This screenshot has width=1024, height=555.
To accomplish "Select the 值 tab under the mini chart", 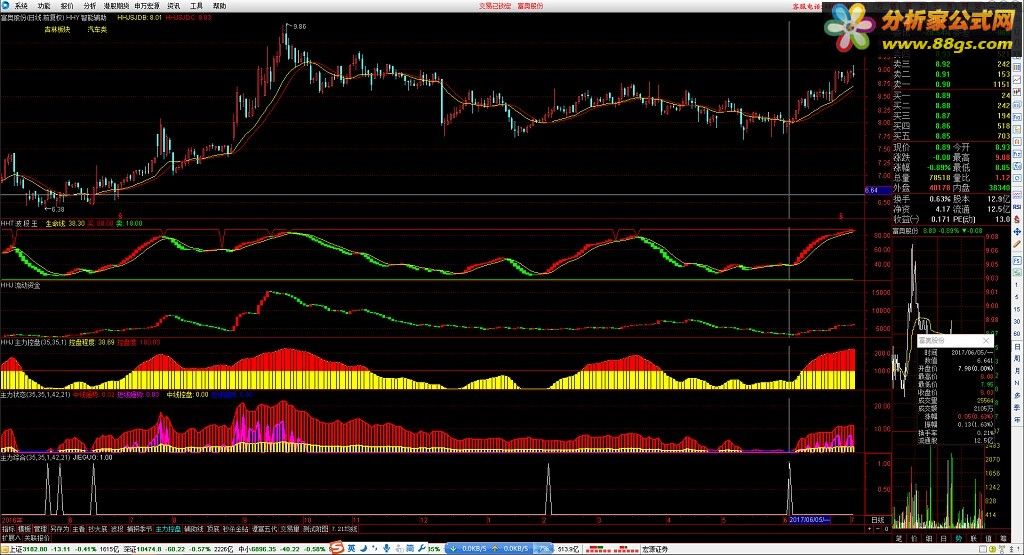I will tap(989, 538).
